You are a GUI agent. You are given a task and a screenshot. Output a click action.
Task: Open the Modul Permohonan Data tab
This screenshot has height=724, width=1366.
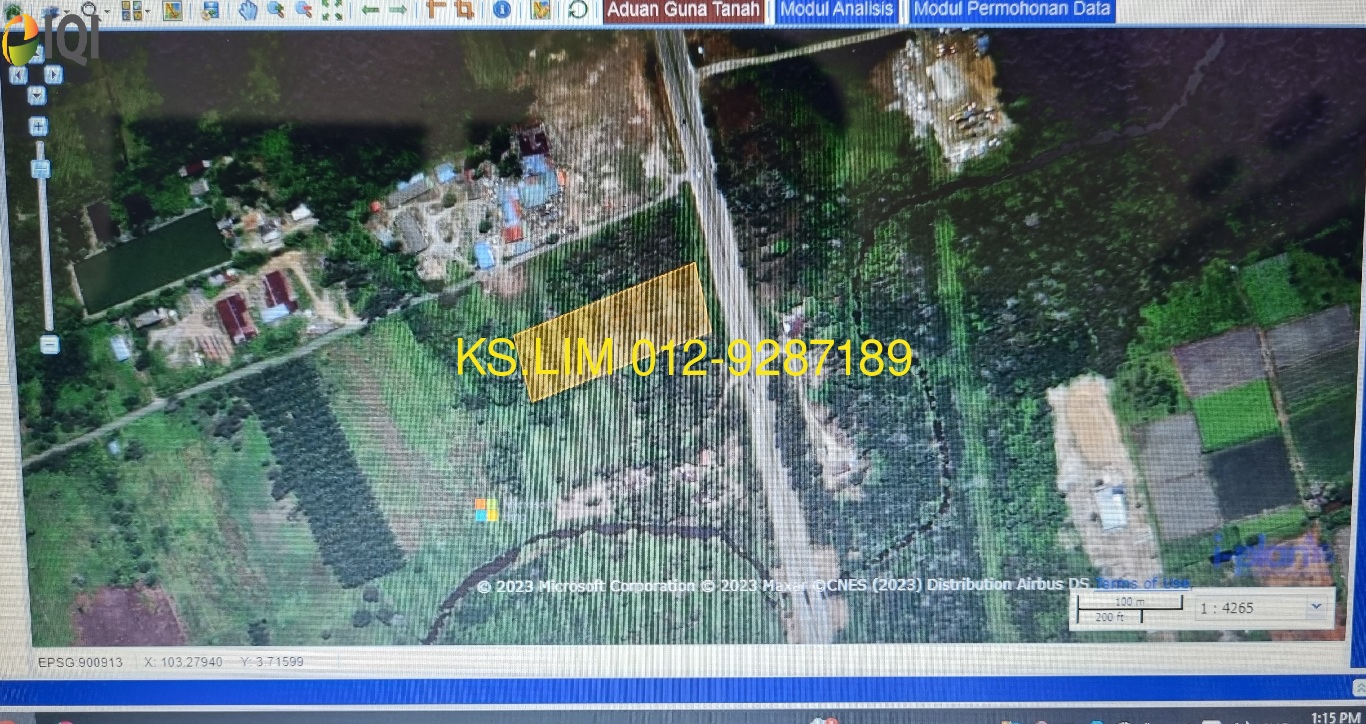(1012, 10)
